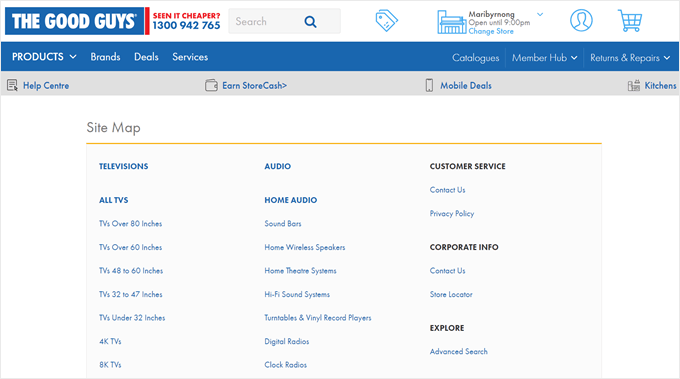Click the Kitchens icon

point(634,85)
